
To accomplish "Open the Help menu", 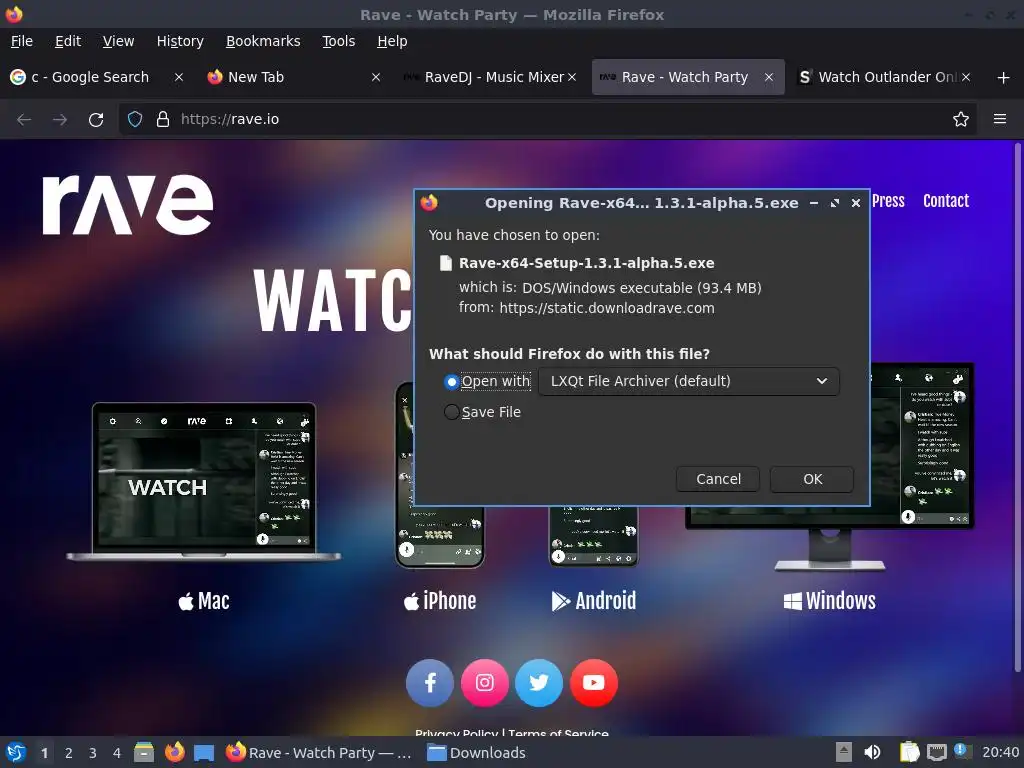I will 392,41.
